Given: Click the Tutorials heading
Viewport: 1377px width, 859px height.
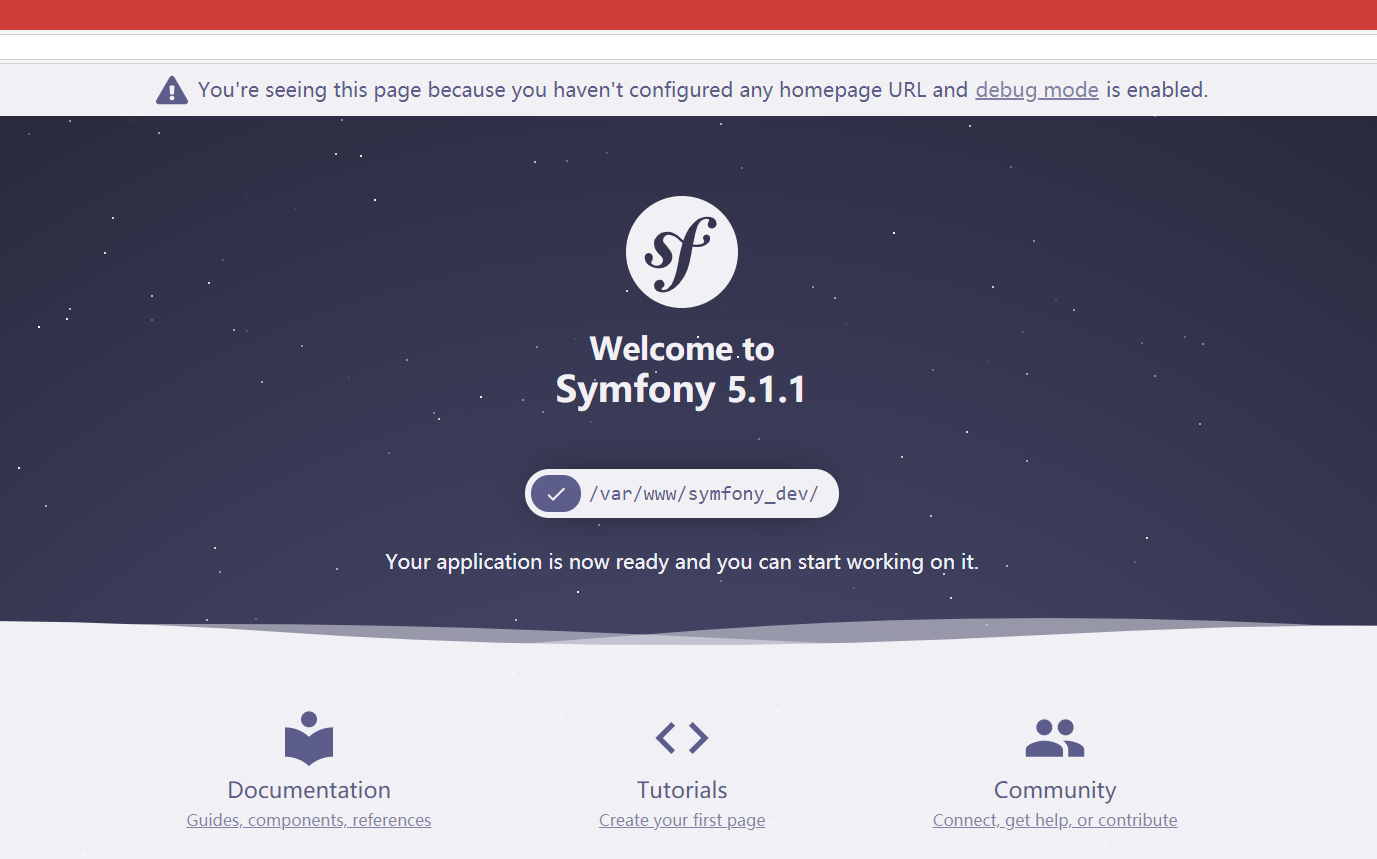Looking at the screenshot, I should (682, 790).
